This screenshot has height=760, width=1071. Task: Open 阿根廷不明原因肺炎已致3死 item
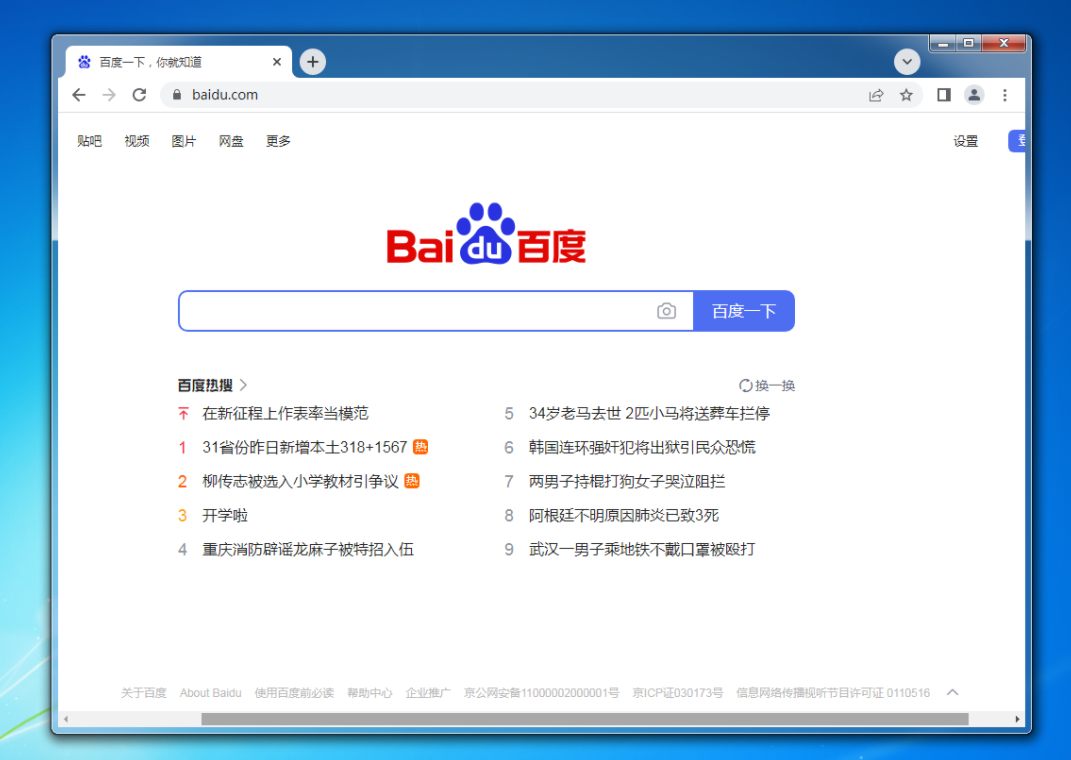[x=624, y=516]
